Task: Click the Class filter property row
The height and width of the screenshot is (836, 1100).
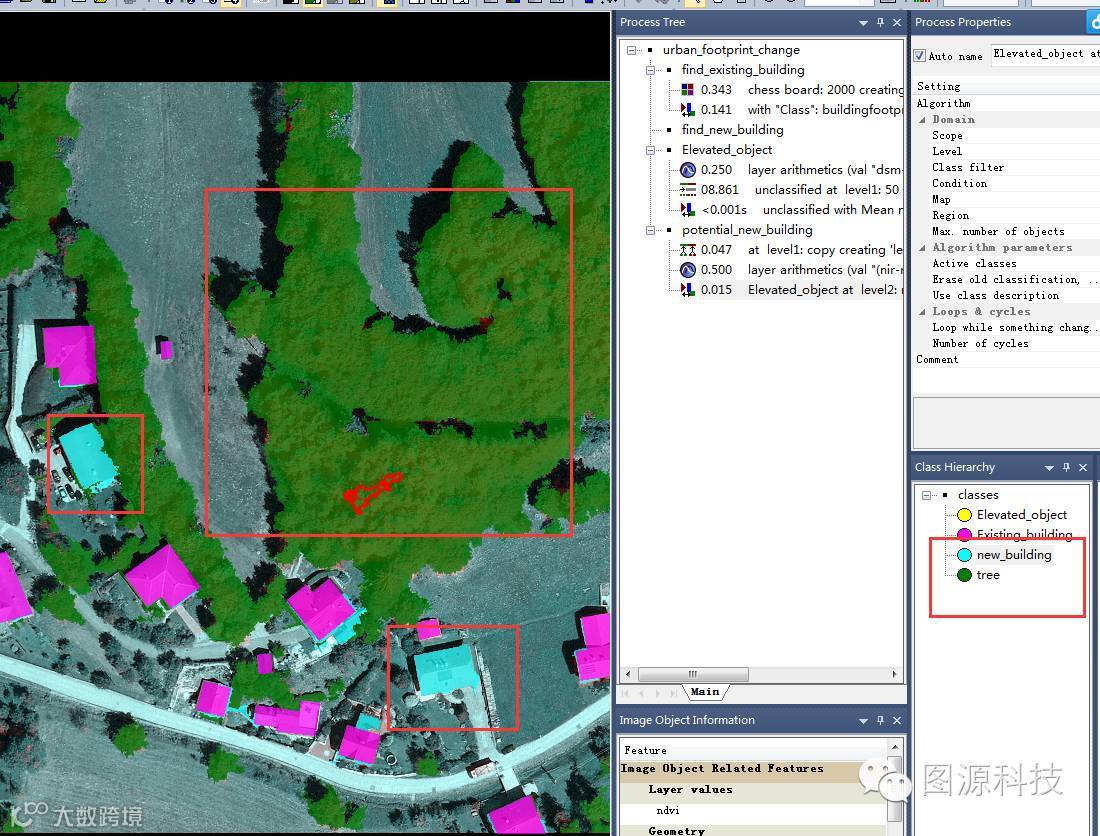Action: click(1006, 168)
